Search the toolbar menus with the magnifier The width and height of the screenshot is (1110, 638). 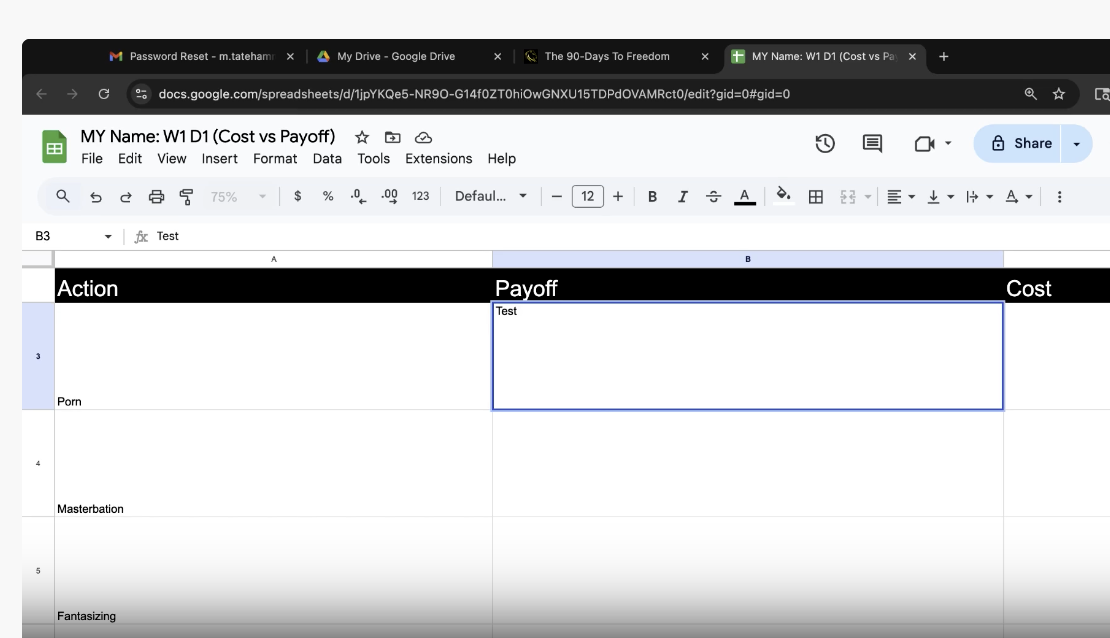click(x=63, y=196)
